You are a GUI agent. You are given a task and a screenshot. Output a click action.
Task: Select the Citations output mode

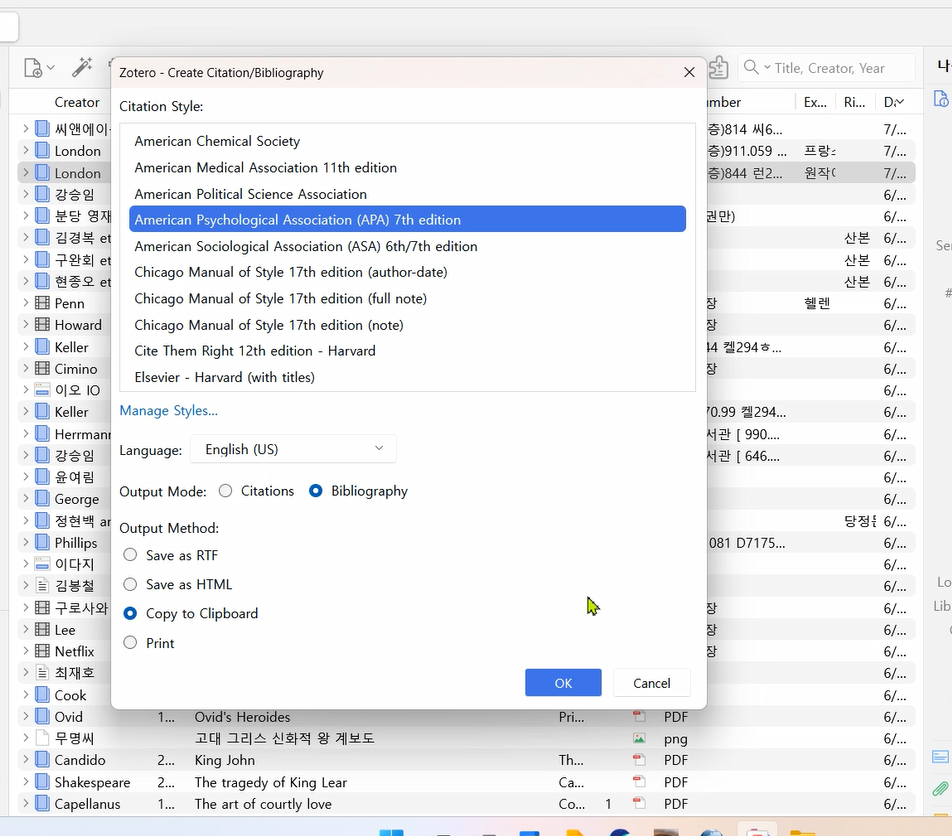[225, 491]
